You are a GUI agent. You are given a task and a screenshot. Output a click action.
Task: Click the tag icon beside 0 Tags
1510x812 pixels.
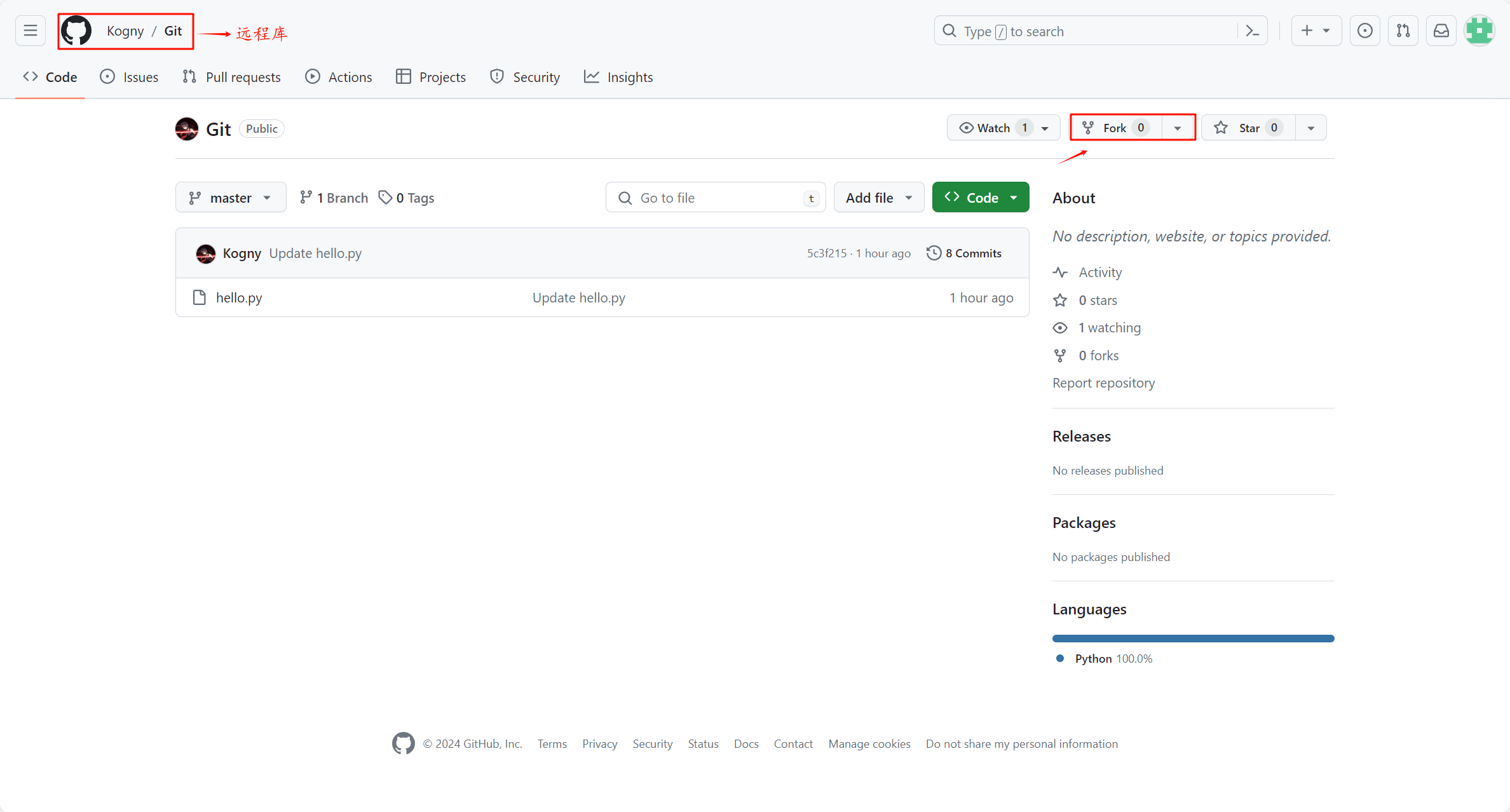tap(385, 198)
